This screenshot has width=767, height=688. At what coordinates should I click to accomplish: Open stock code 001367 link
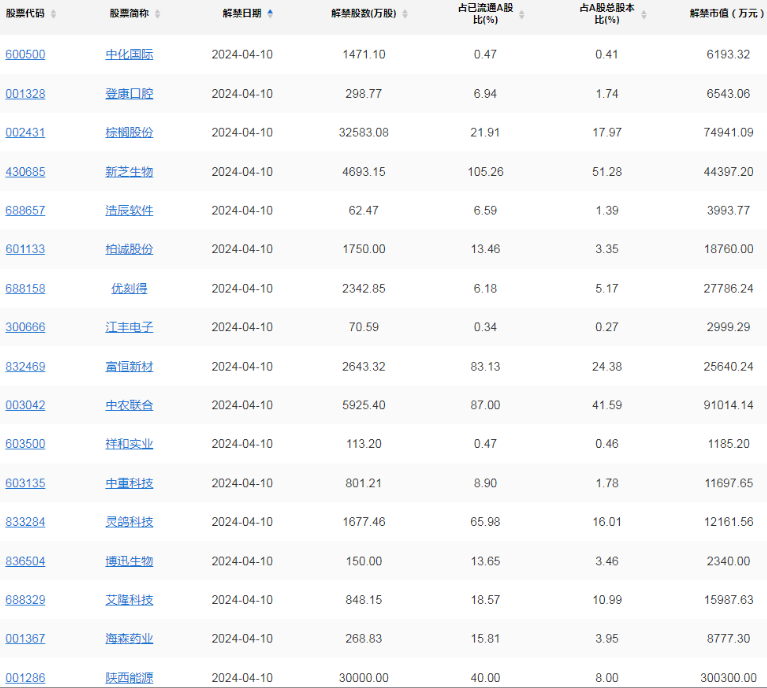pos(25,639)
